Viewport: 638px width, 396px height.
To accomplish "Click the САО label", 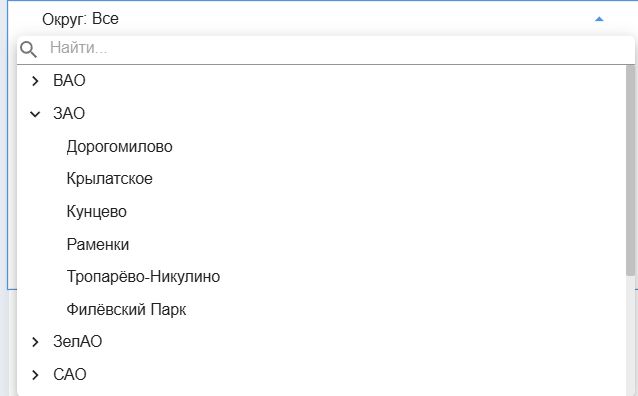I will point(70,374).
